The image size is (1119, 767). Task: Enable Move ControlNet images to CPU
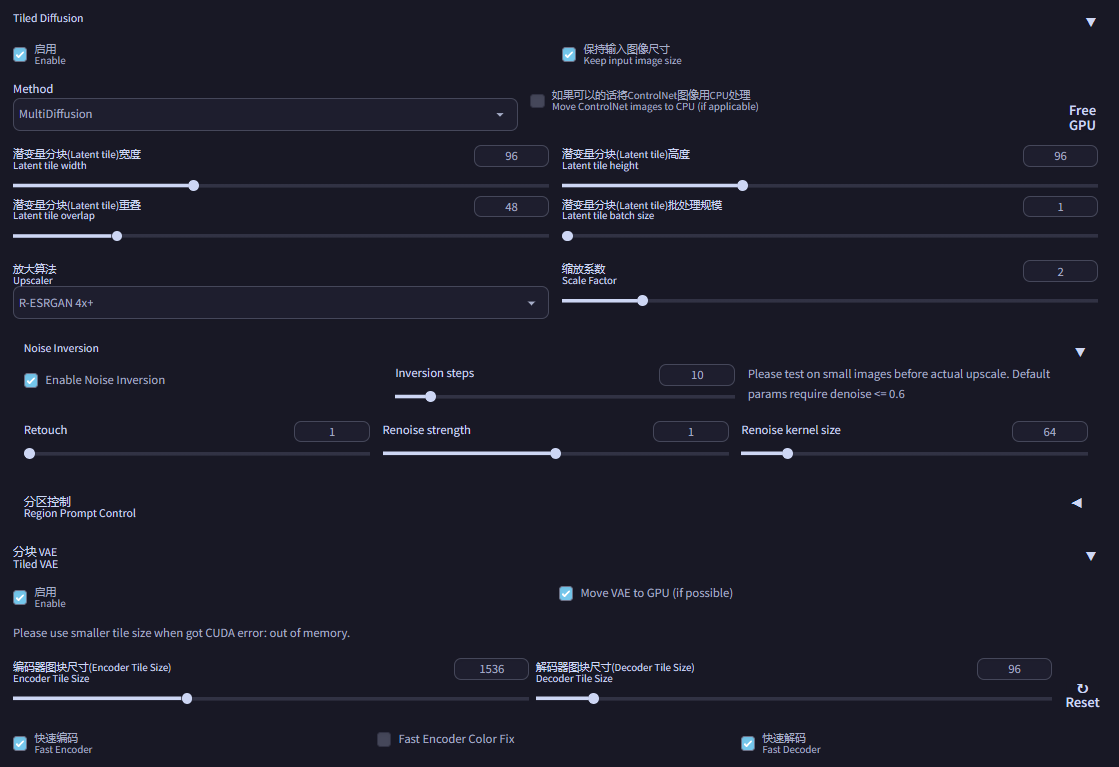point(537,100)
